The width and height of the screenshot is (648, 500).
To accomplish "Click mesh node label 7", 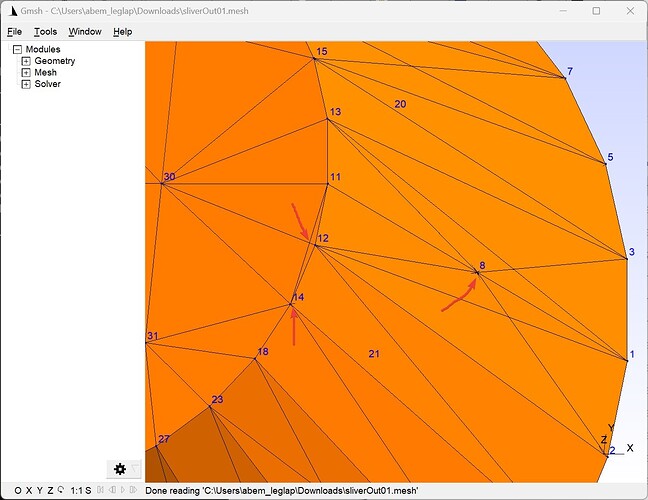I will pos(570,71).
